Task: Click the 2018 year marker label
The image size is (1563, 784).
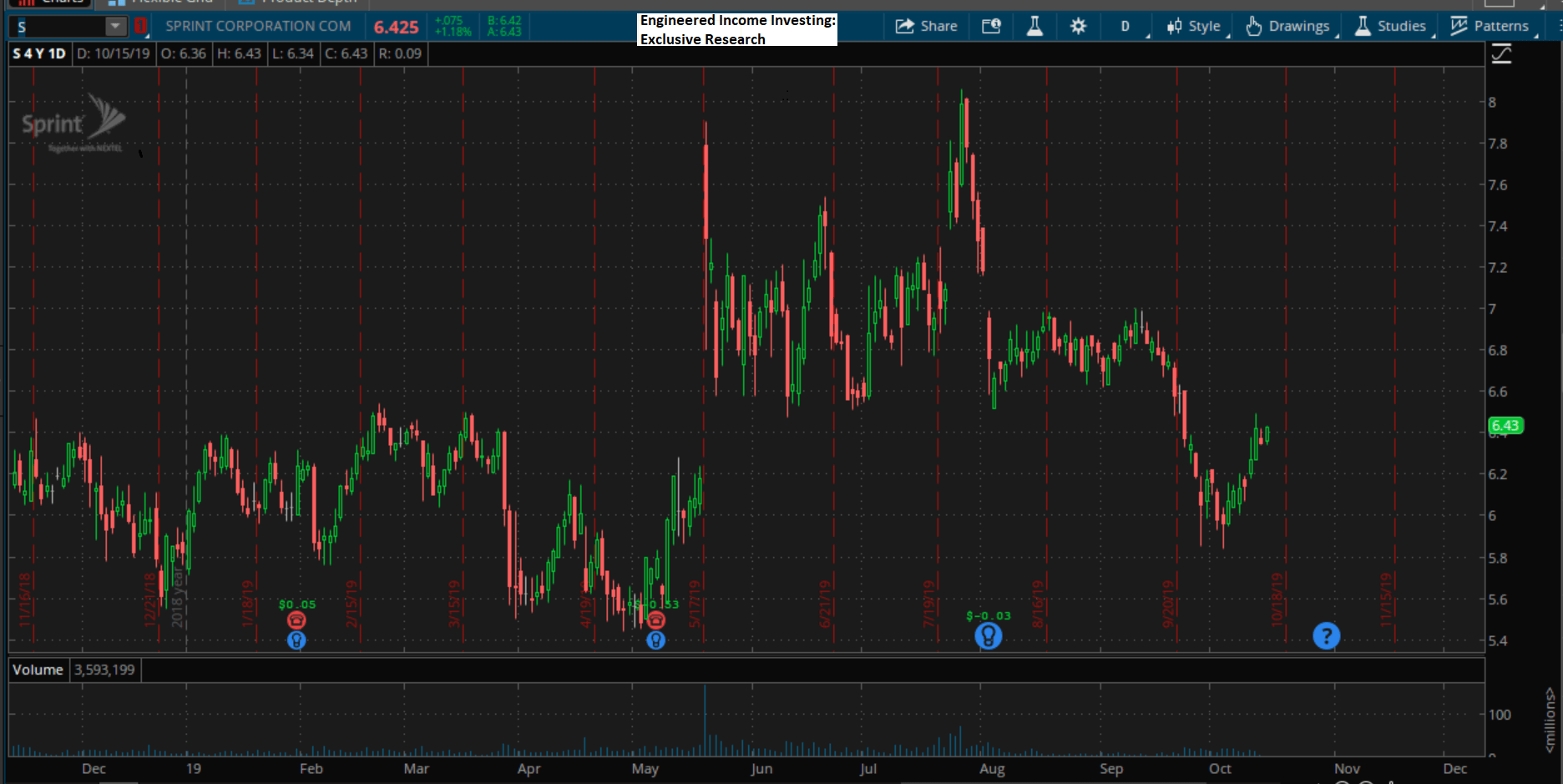Action: (177, 599)
